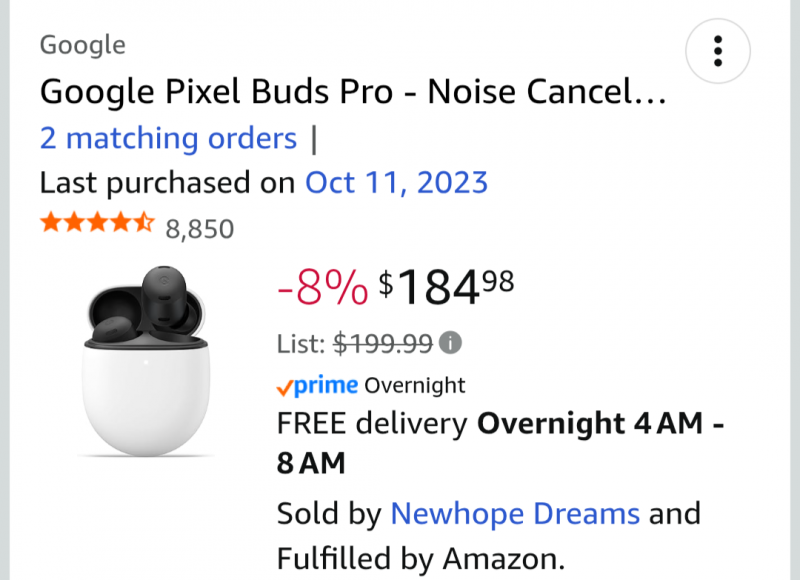
Task: Click the 'Overnight' text beside Prime
Action: [414, 385]
